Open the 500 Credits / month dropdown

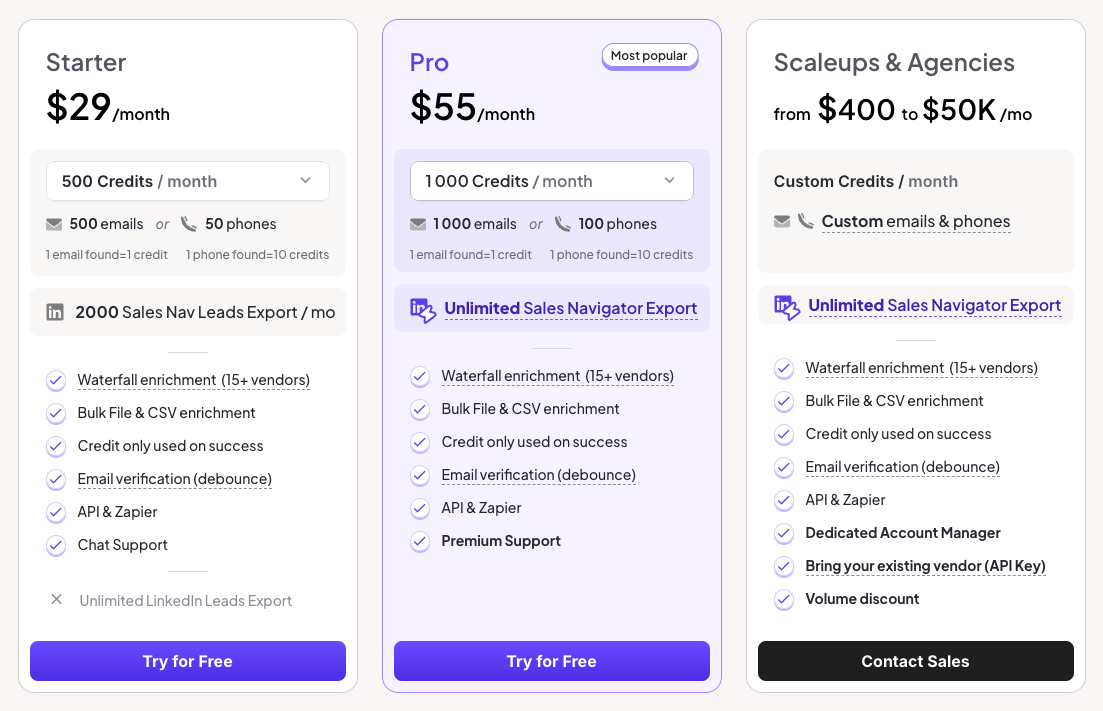point(188,181)
